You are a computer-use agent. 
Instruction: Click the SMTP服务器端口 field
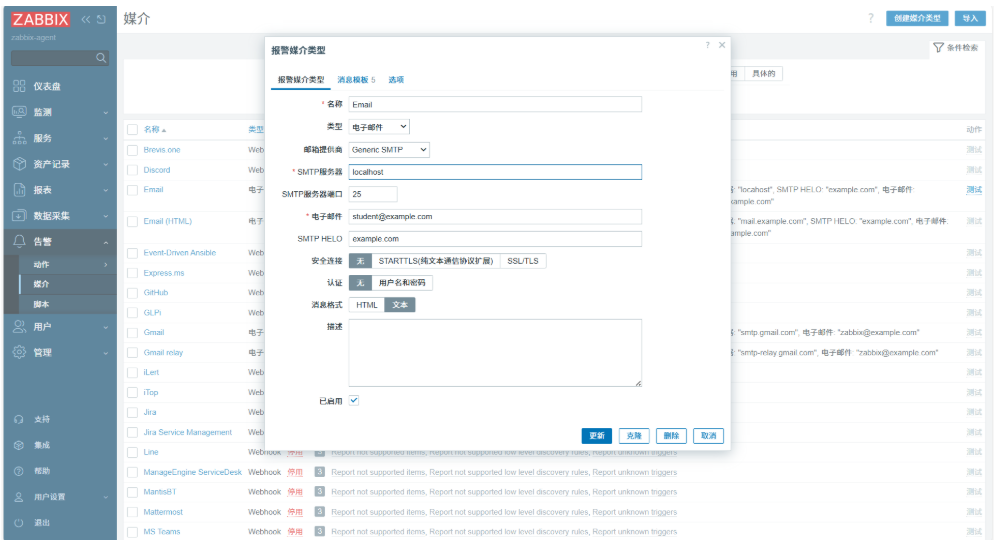(373, 194)
